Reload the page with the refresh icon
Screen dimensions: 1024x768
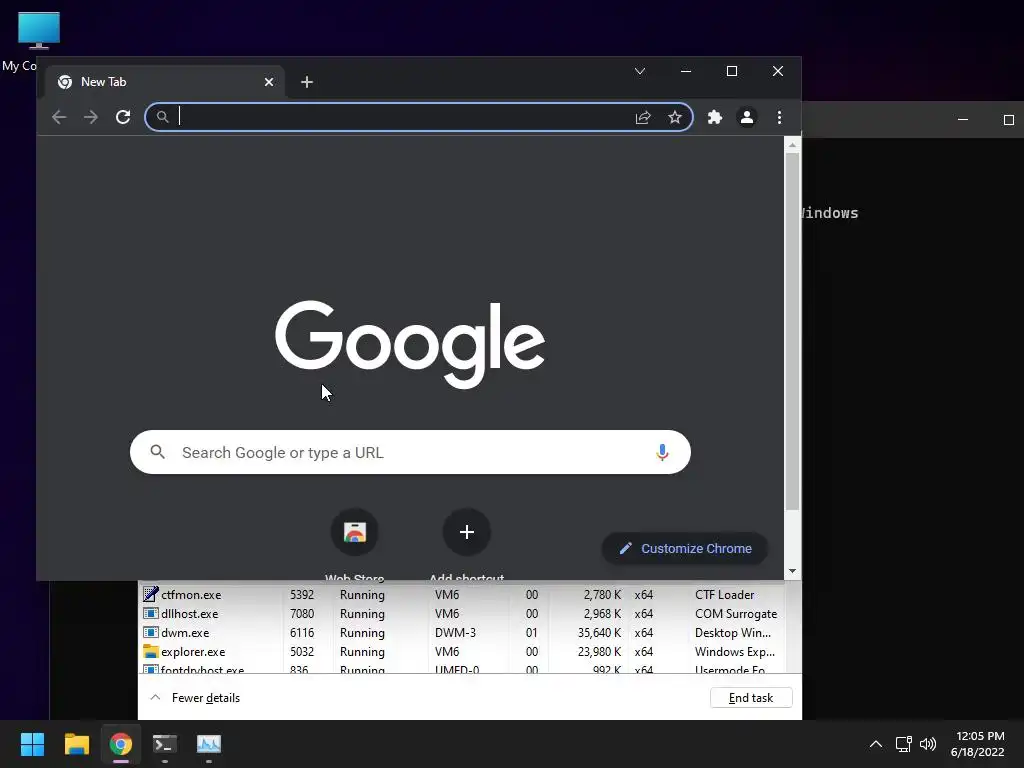coord(123,117)
